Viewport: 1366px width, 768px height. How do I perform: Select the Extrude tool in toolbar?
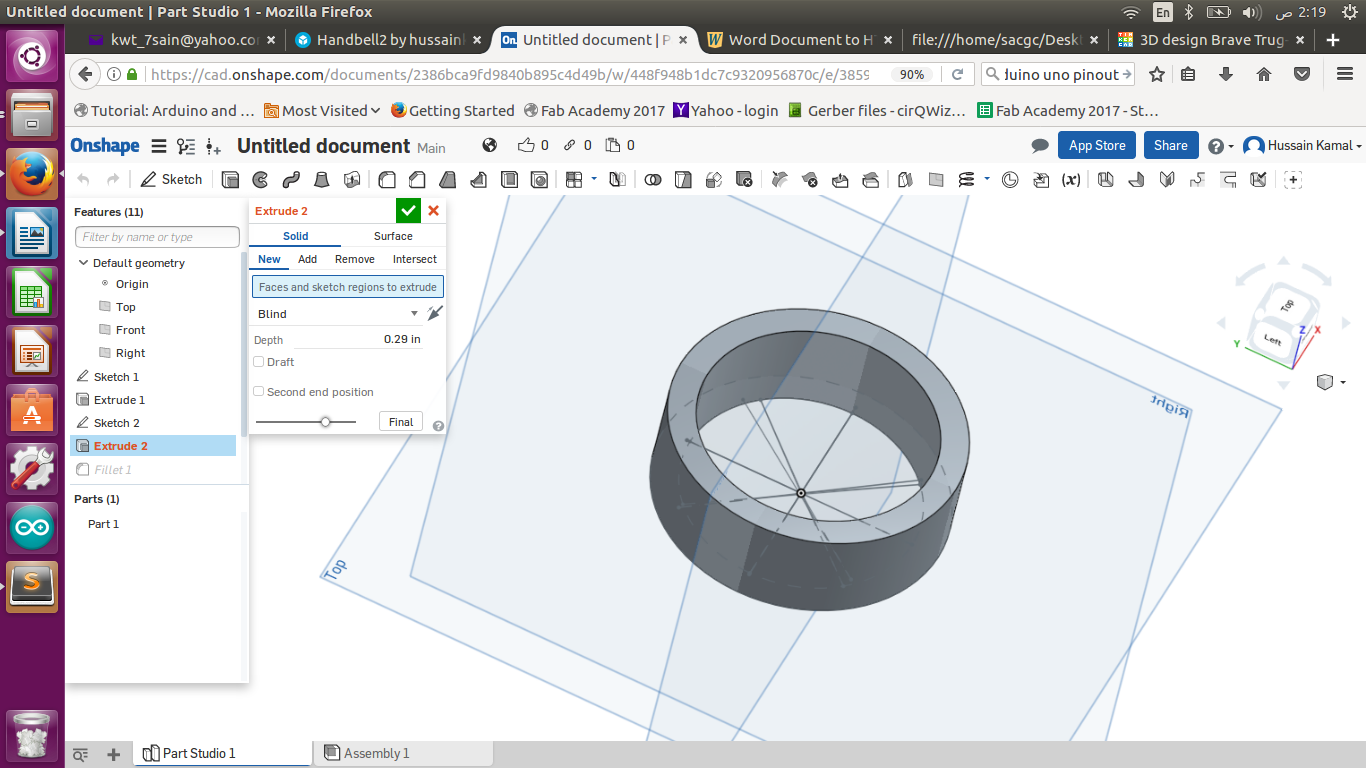231,180
